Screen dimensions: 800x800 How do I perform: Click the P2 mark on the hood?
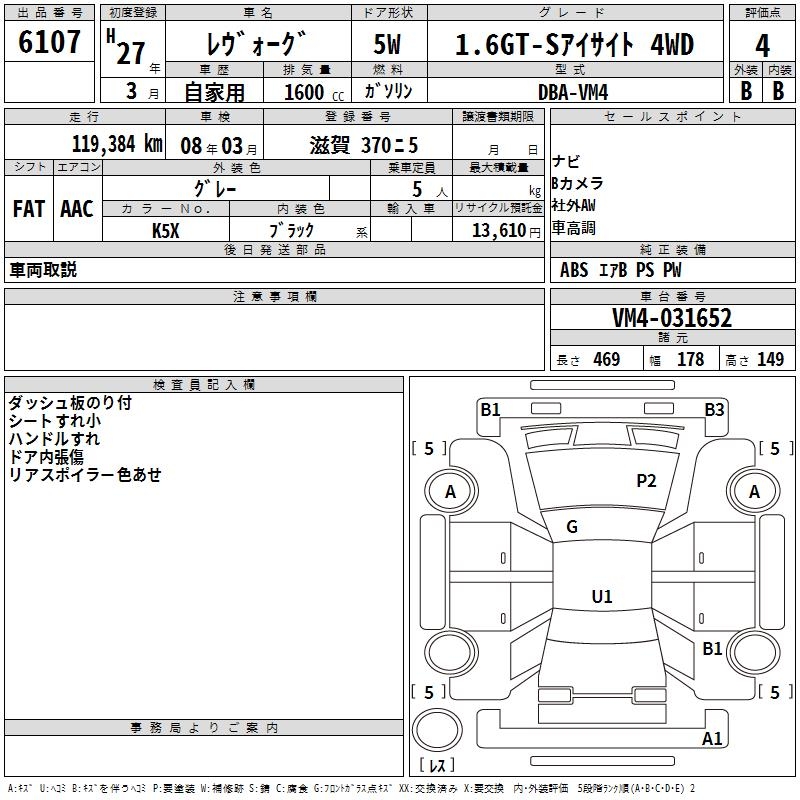point(646,481)
